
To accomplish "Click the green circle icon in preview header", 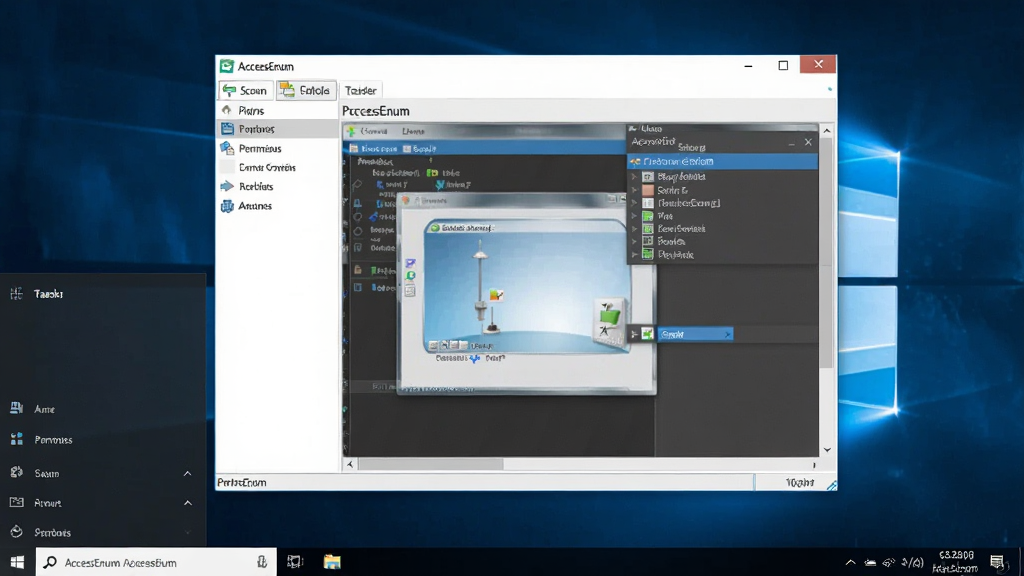I will point(435,228).
